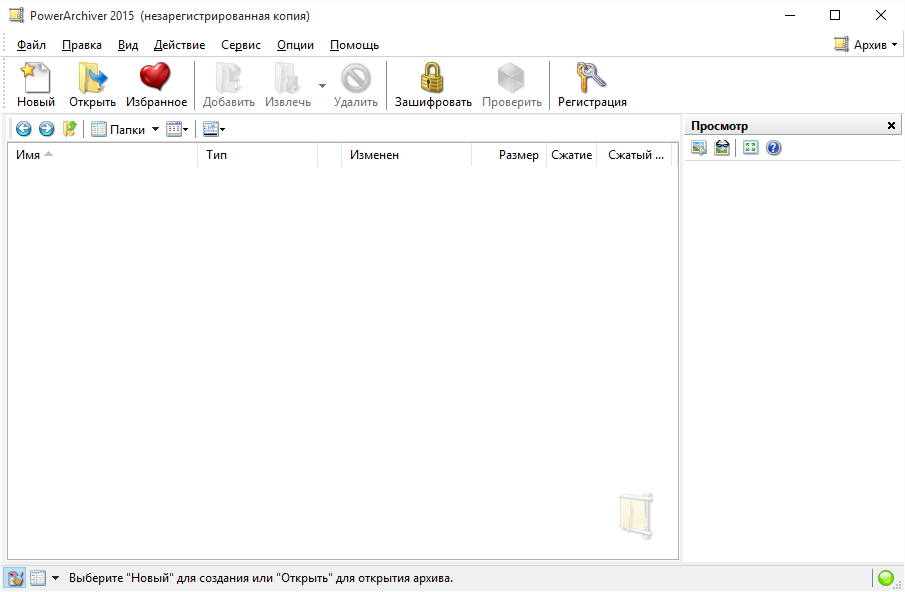
Task: Sort by the Сжатый column header
Action: coord(634,155)
